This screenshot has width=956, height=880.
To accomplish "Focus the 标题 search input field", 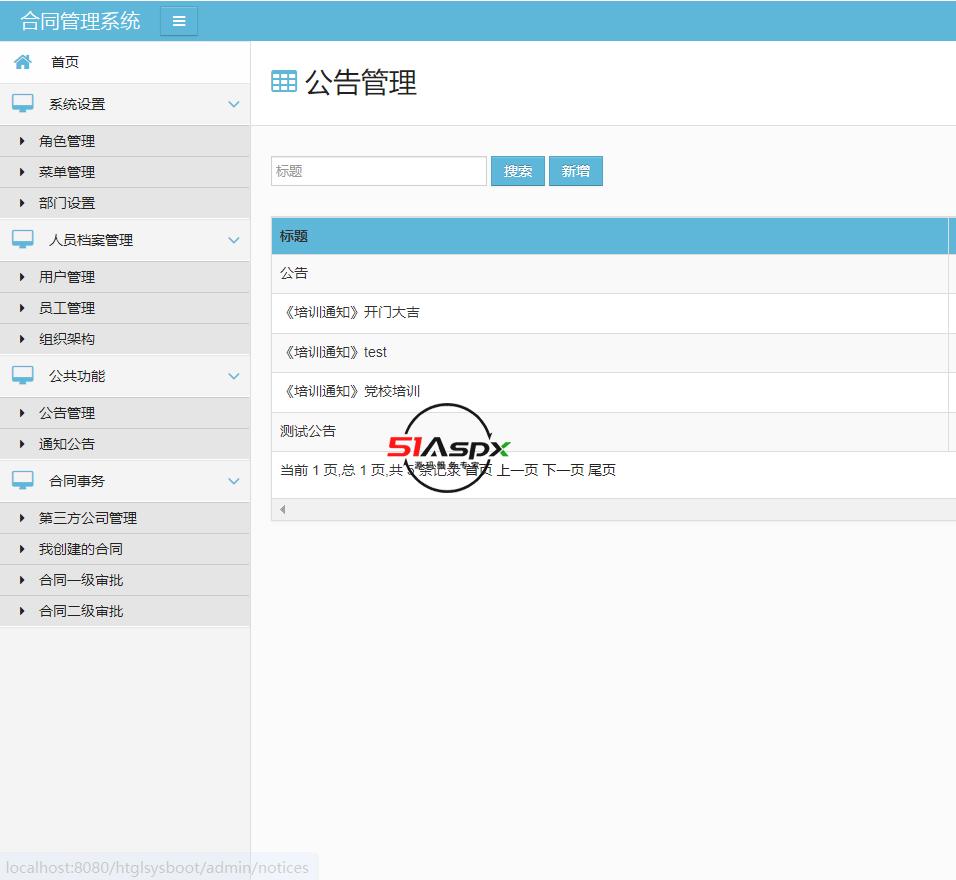I will (379, 171).
